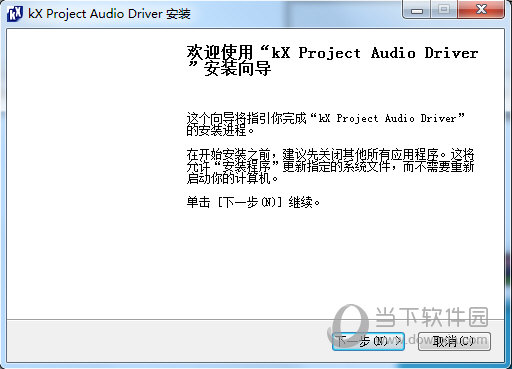Viewport: 512px width, 369px height.
Task: Click the kX icon in title bar
Action: click(x=15, y=14)
